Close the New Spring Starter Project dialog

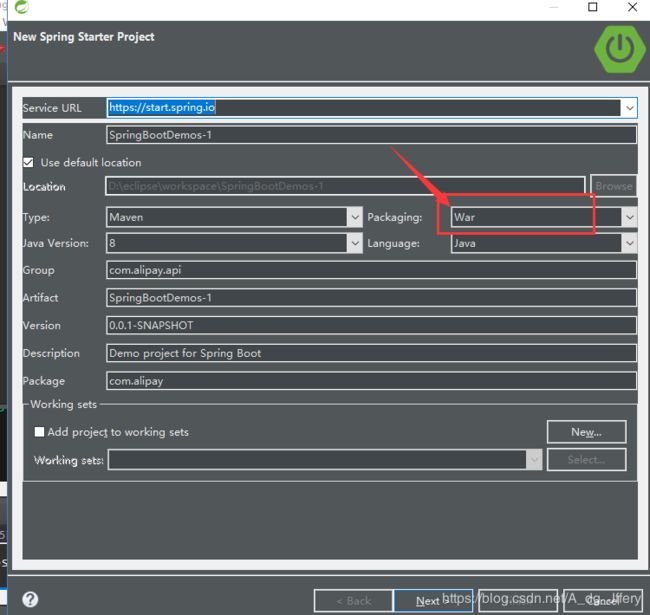(x=633, y=7)
